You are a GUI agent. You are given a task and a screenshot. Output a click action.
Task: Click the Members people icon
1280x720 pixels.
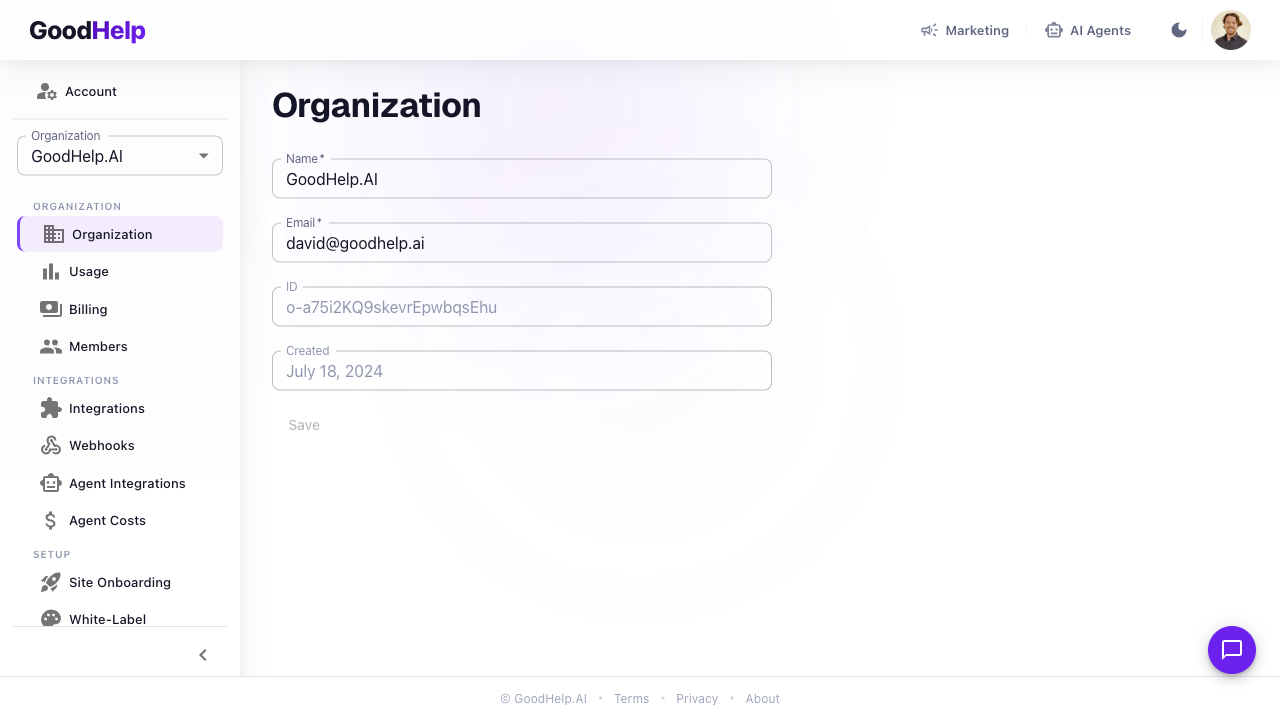[x=51, y=347]
